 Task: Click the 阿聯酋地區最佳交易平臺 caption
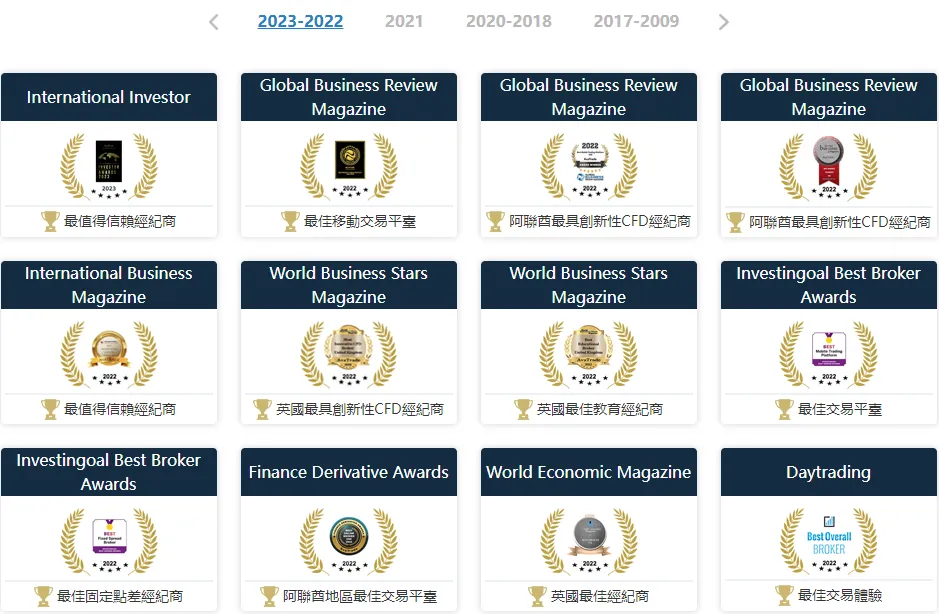pyautogui.click(x=360, y=597)
